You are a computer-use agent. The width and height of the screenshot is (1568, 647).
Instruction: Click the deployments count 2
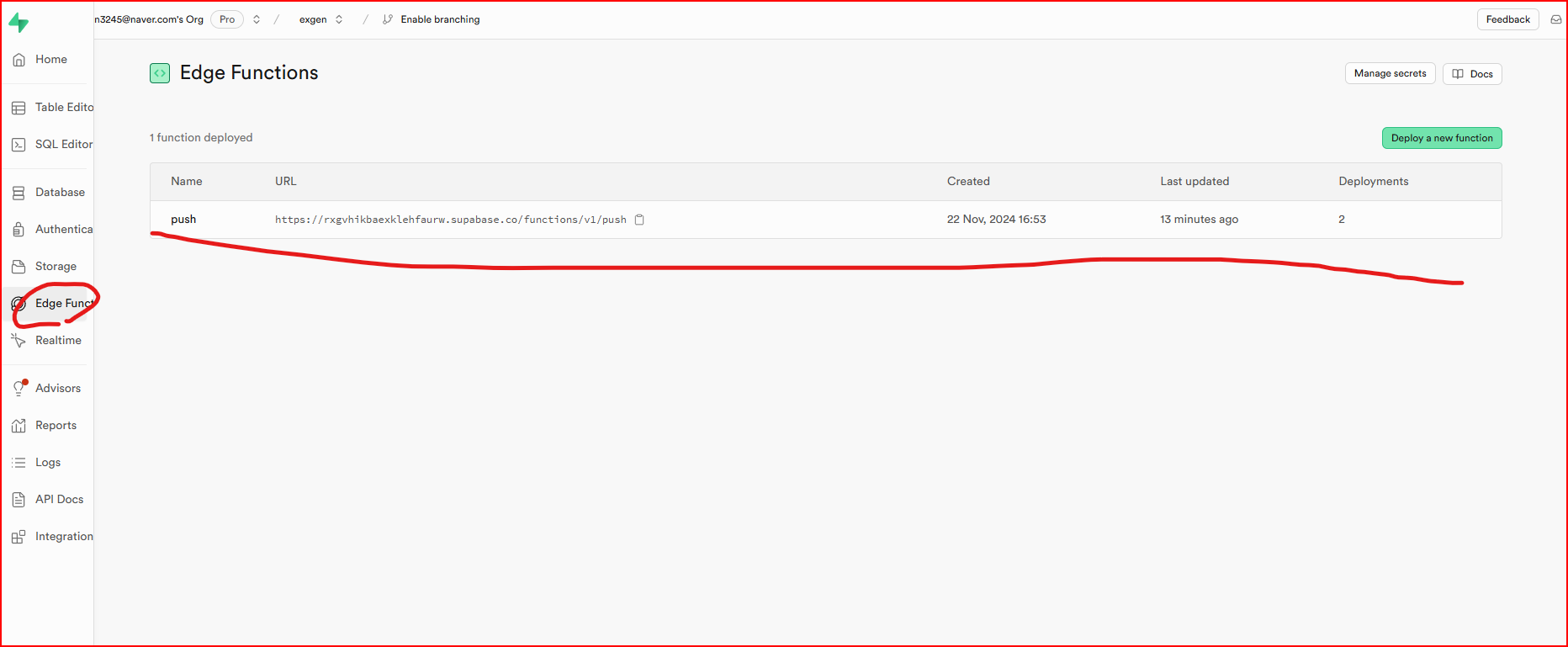[1342, 220]
